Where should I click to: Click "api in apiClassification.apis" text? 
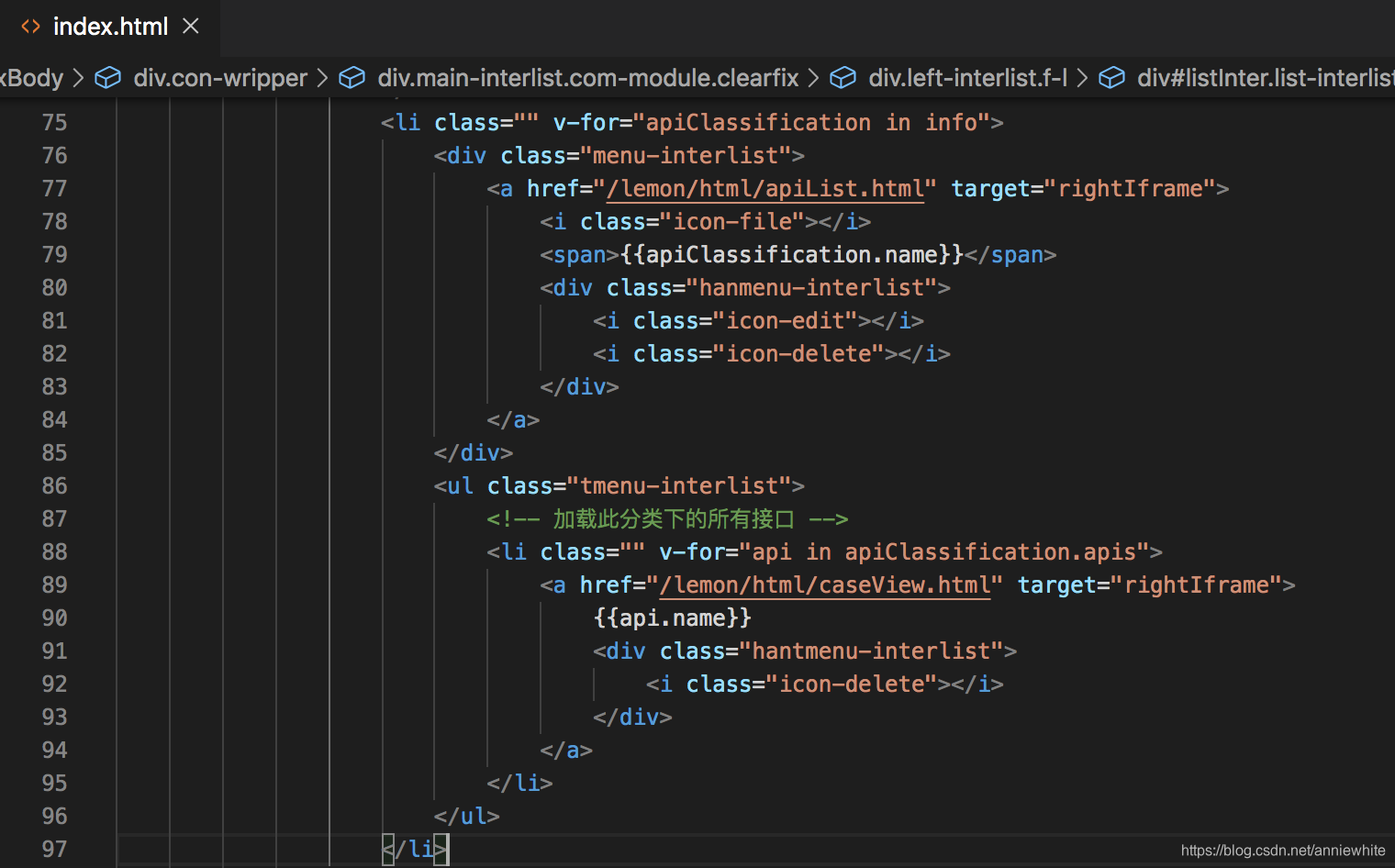tap(944, 552)
